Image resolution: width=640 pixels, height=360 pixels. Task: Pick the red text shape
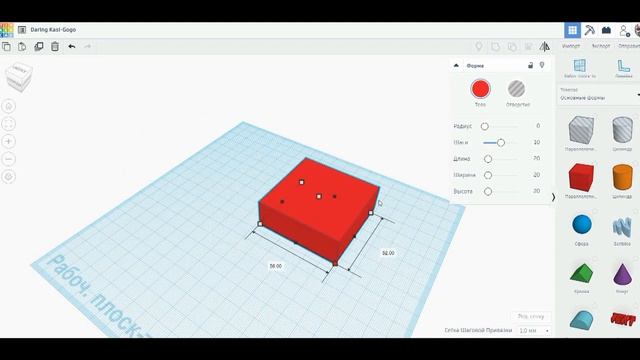(x=623, y=319)
